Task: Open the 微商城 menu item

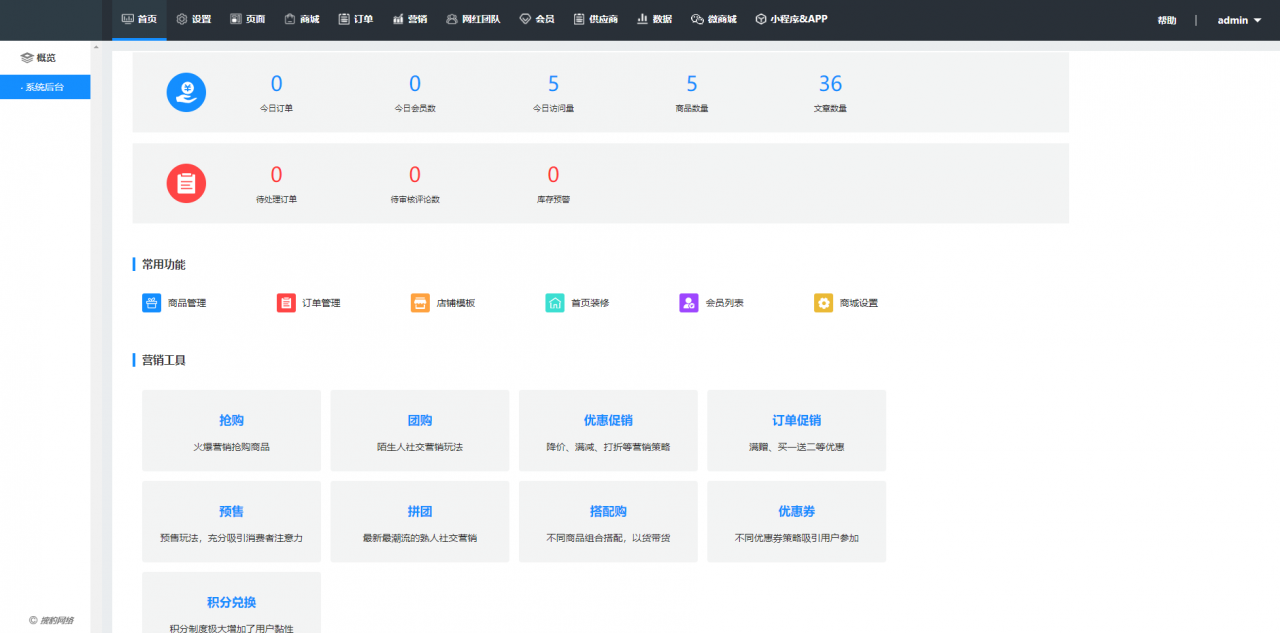Action: click(x=714, y=19)
